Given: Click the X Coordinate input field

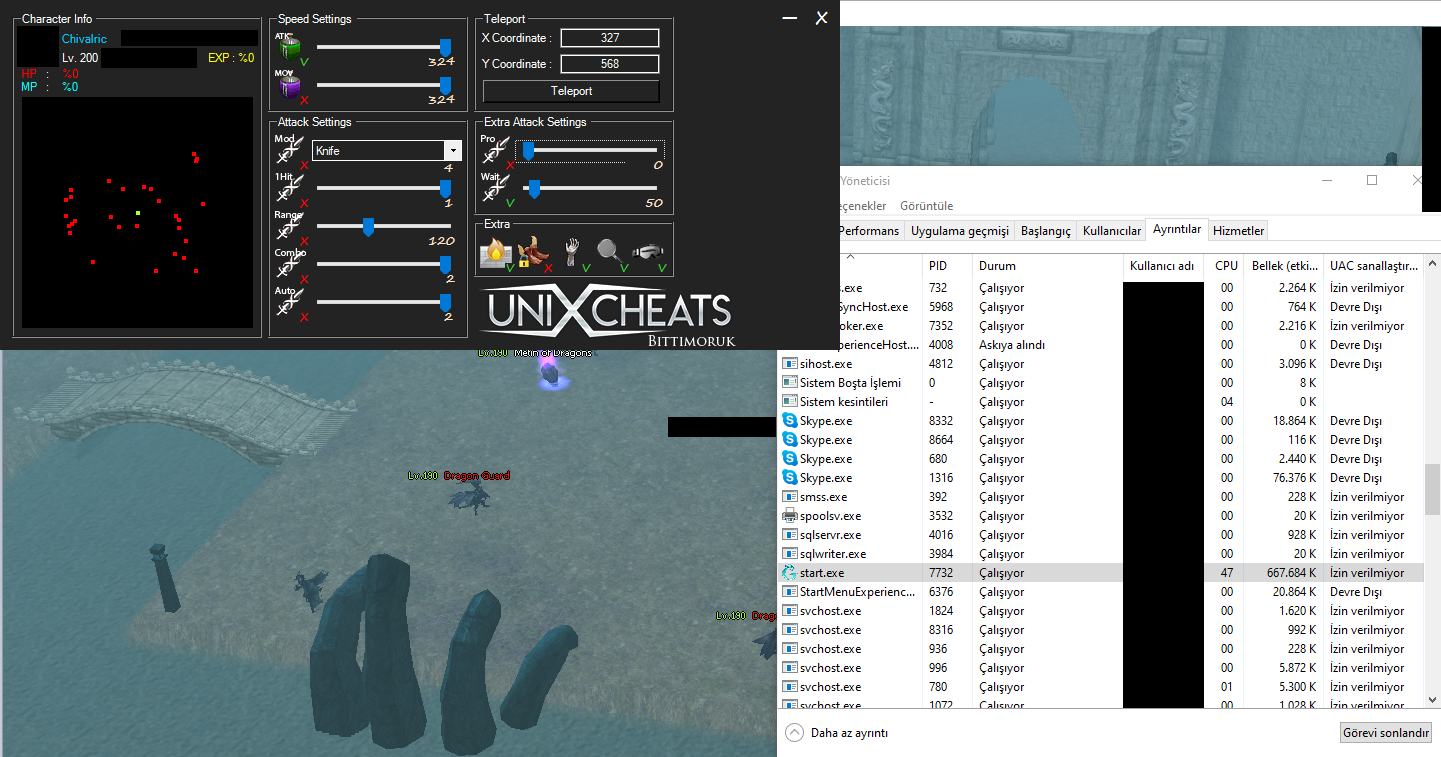Looking at the screenshot, I should click(x=610, y=38).
